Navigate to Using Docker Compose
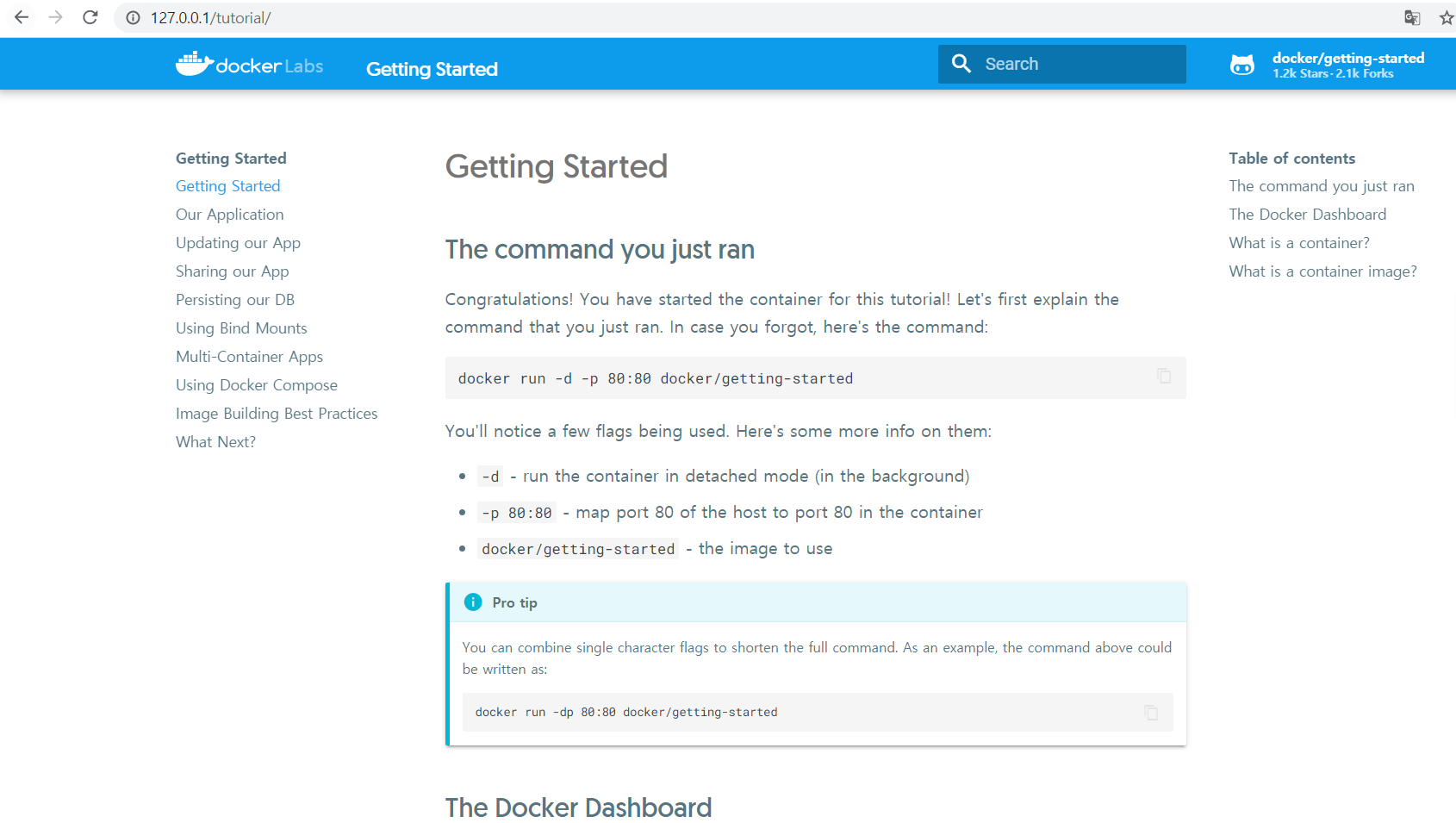This screenshot has width=1456, height=823. coord(257,385)
